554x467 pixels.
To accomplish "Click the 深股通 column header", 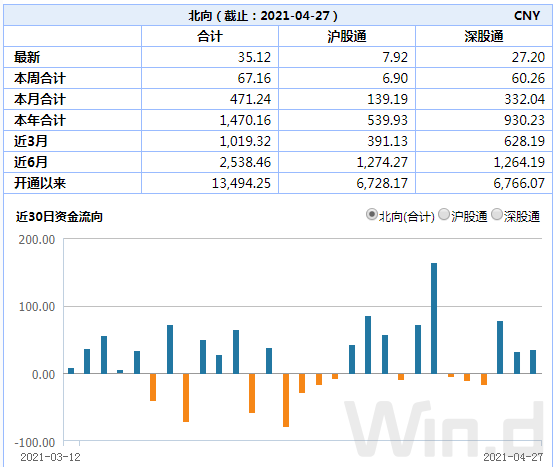I will point(484,36).
